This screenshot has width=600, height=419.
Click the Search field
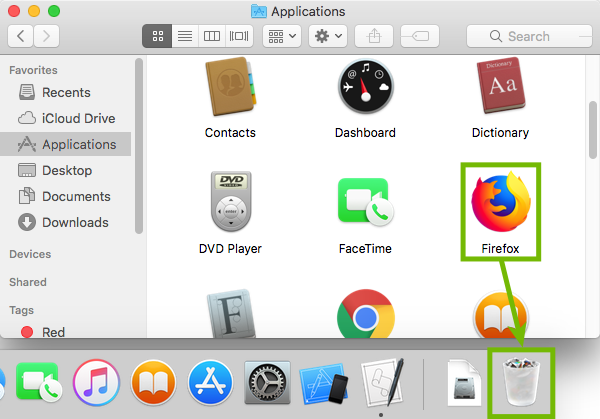pos(529,36)
